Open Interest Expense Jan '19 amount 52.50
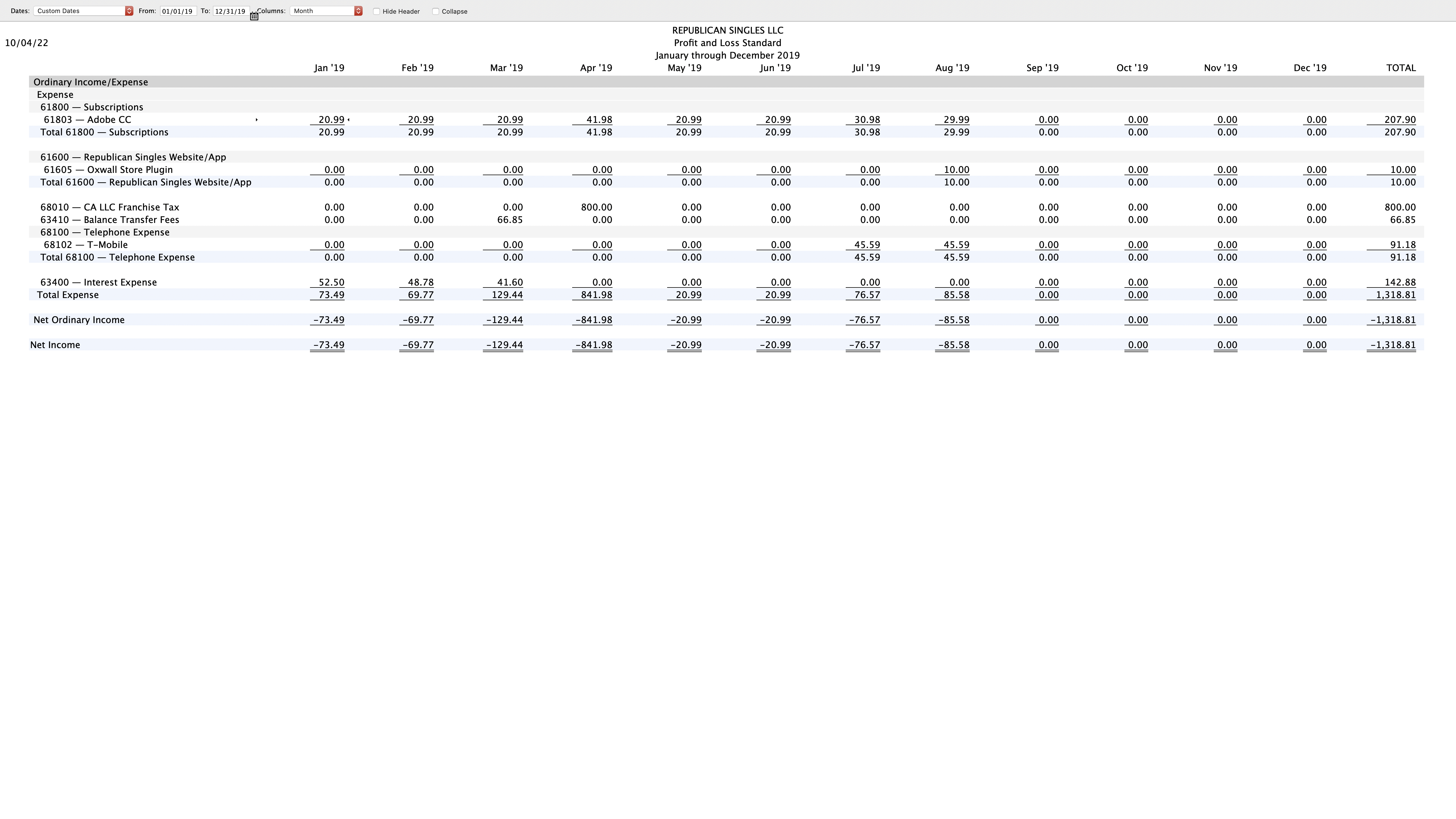Image resolution: width=1456 pixels, height=819 pixels. (331, 282)
